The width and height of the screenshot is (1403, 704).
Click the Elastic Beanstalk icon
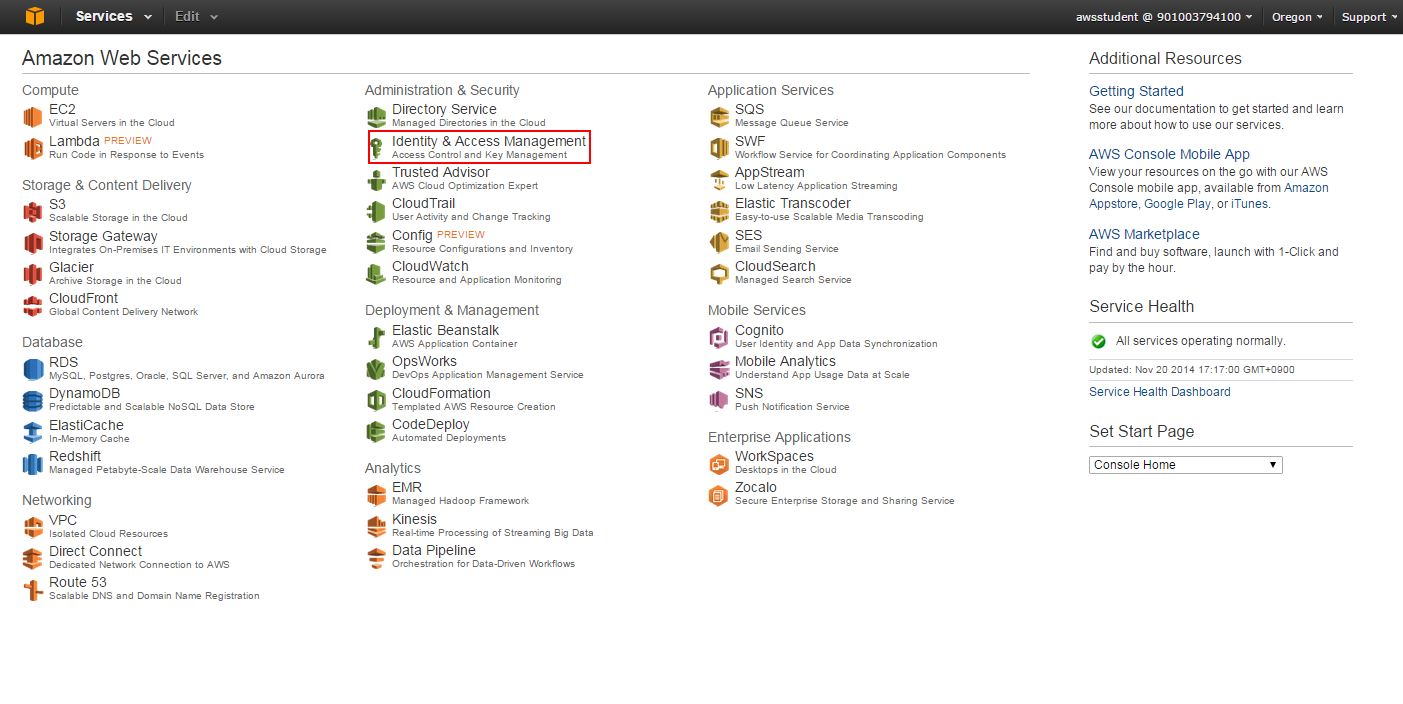coord(376,337)
